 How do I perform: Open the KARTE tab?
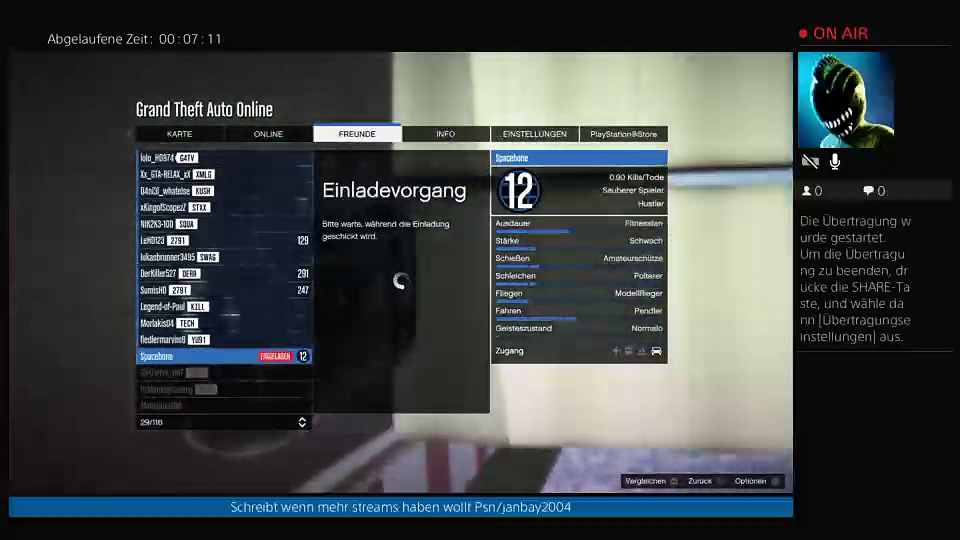(x=180, y=134)
